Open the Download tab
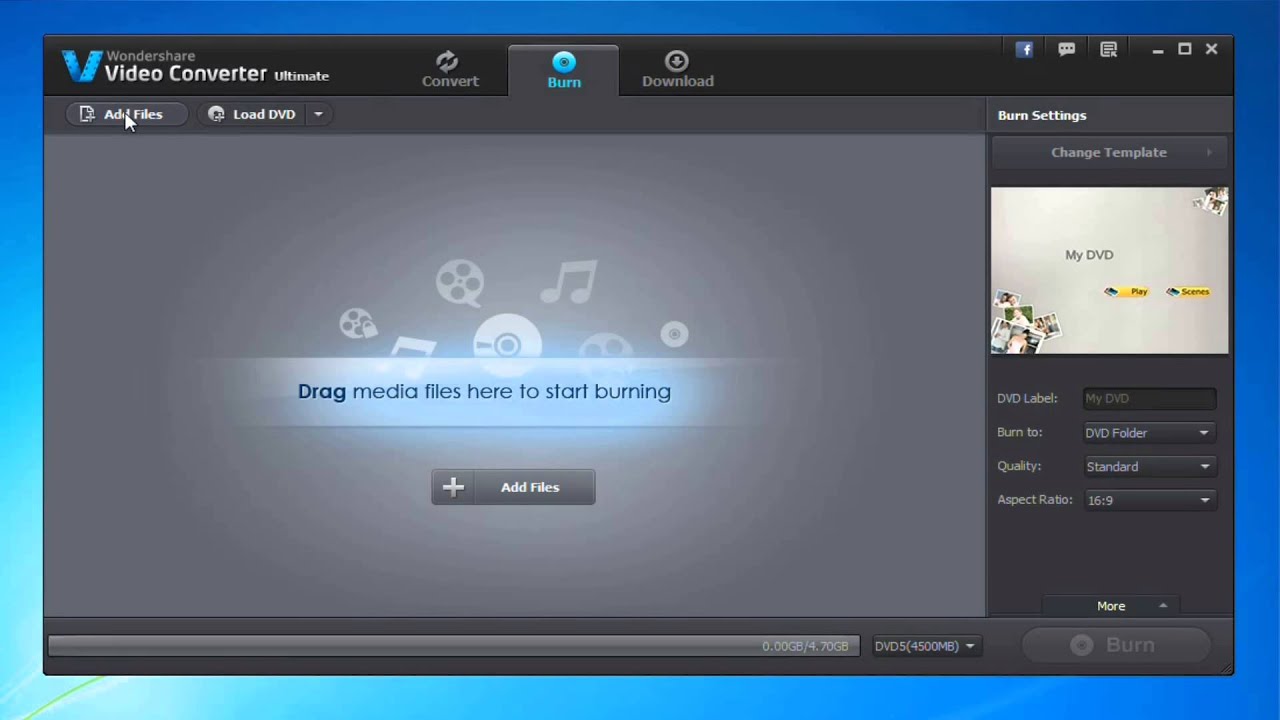Viewport: 1280px width, 720px height. 677,70
